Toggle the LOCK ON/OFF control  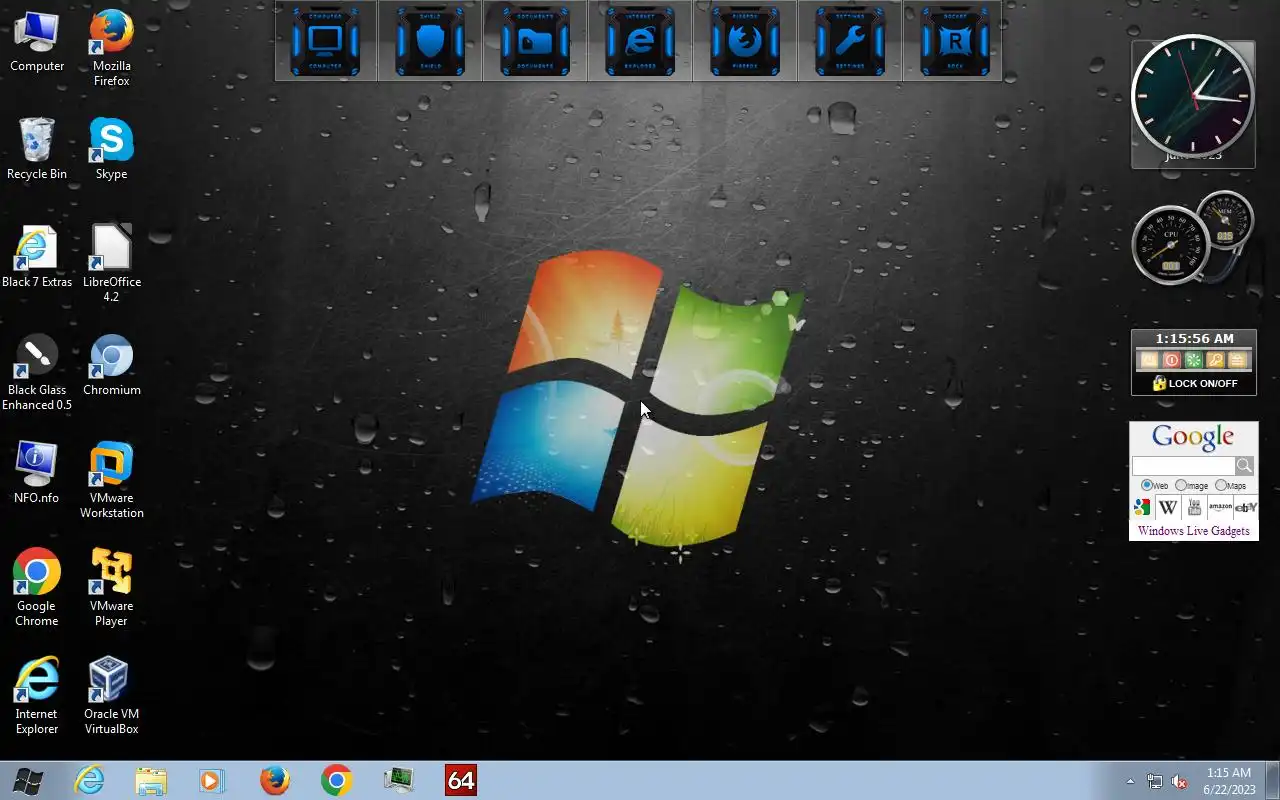coord(1194,383)
